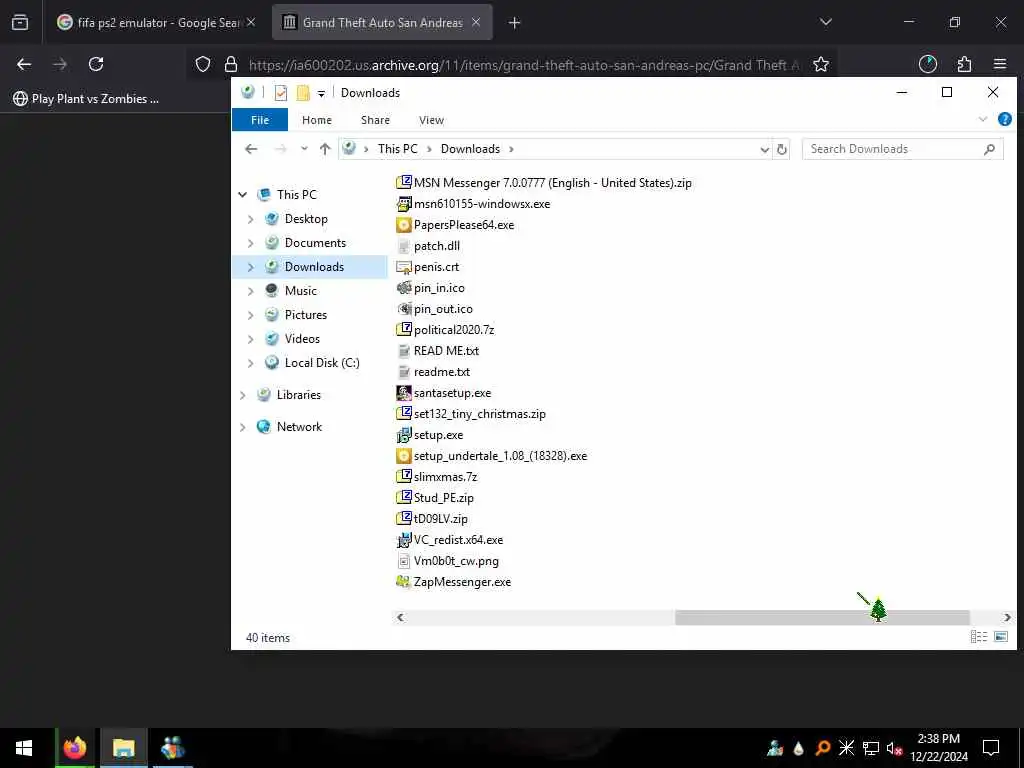Expand the Explorer ribbon chevron
Image resolution: width=1024 pixels, height=768 pixels.
pyautogui.click(x=982, y=119)
